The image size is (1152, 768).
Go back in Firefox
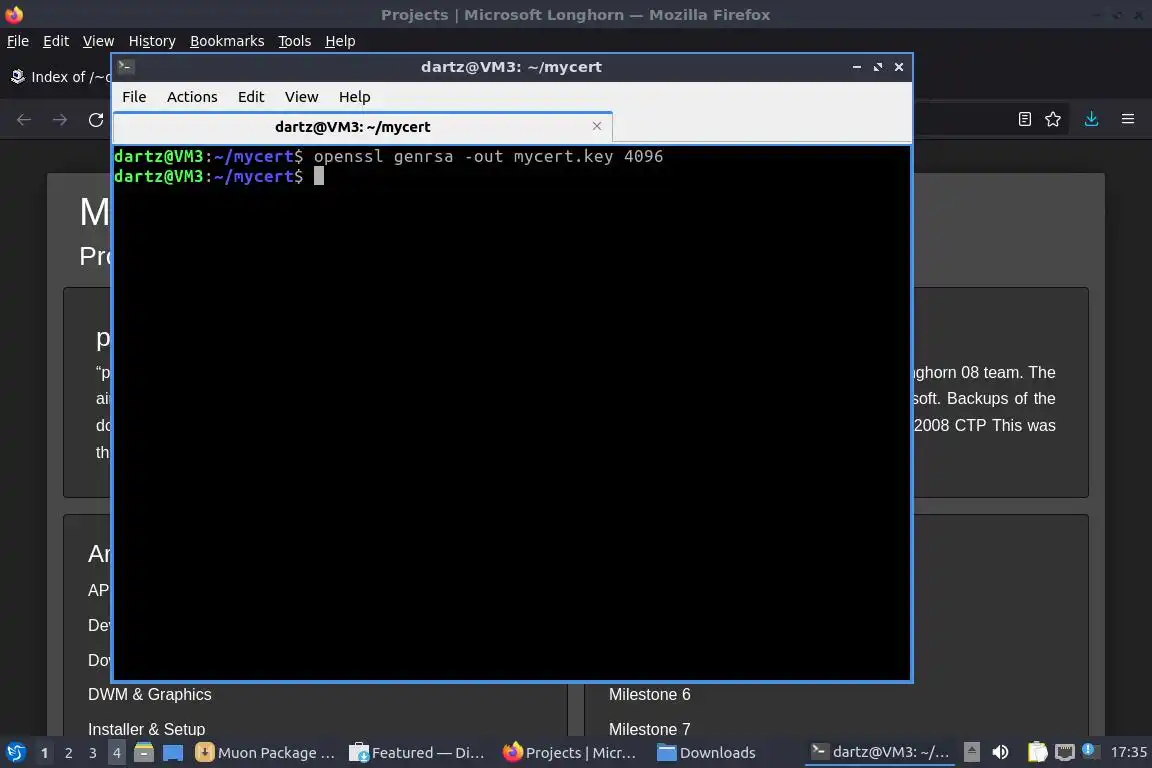[24, 119]
